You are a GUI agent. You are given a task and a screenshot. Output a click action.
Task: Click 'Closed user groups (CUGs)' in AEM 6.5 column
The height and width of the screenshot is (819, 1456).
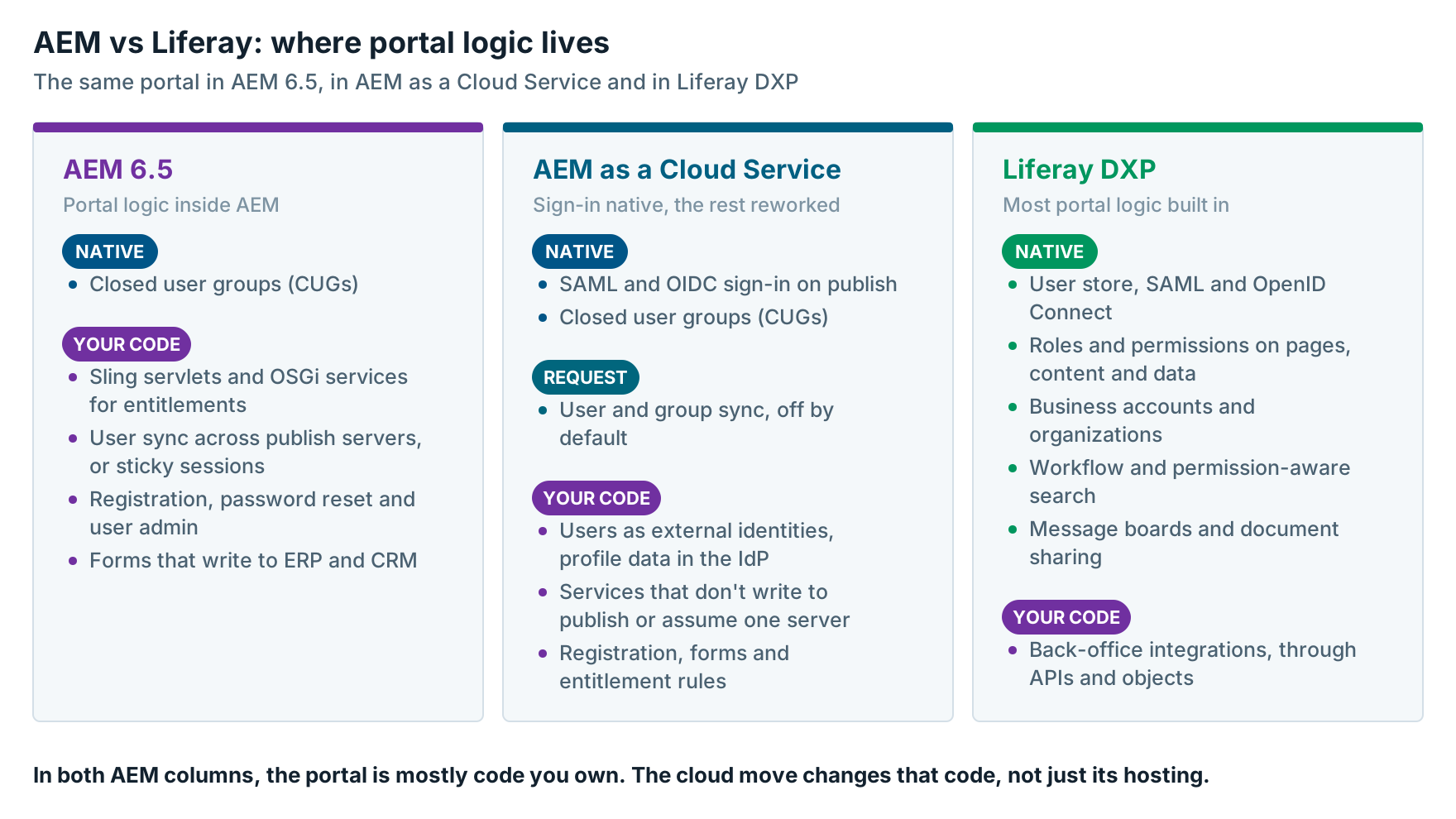pyautogui.click(x=223, y=285)
